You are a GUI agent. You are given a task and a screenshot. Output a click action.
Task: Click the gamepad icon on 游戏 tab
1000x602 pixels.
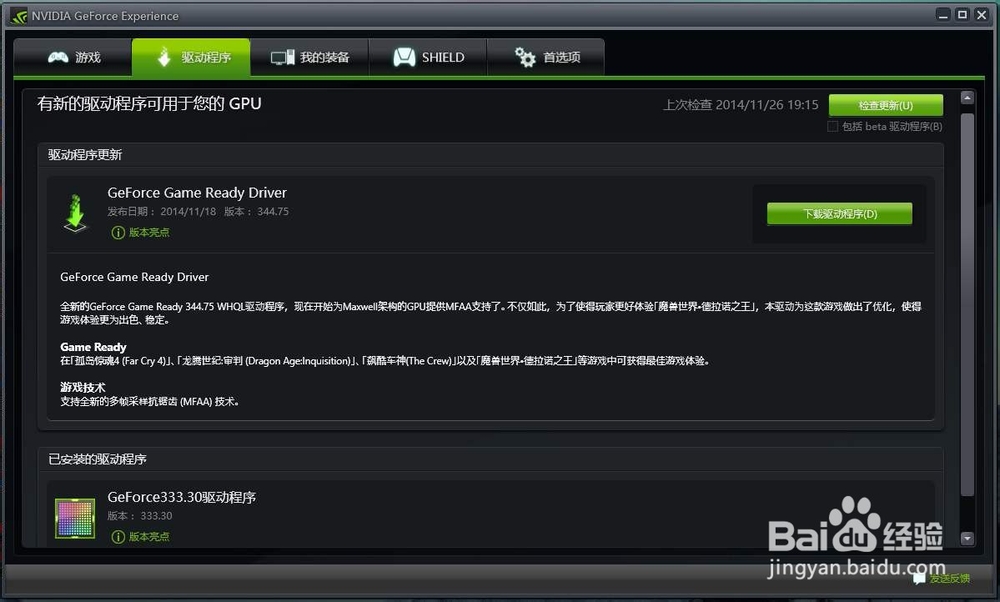coord(58,57)
